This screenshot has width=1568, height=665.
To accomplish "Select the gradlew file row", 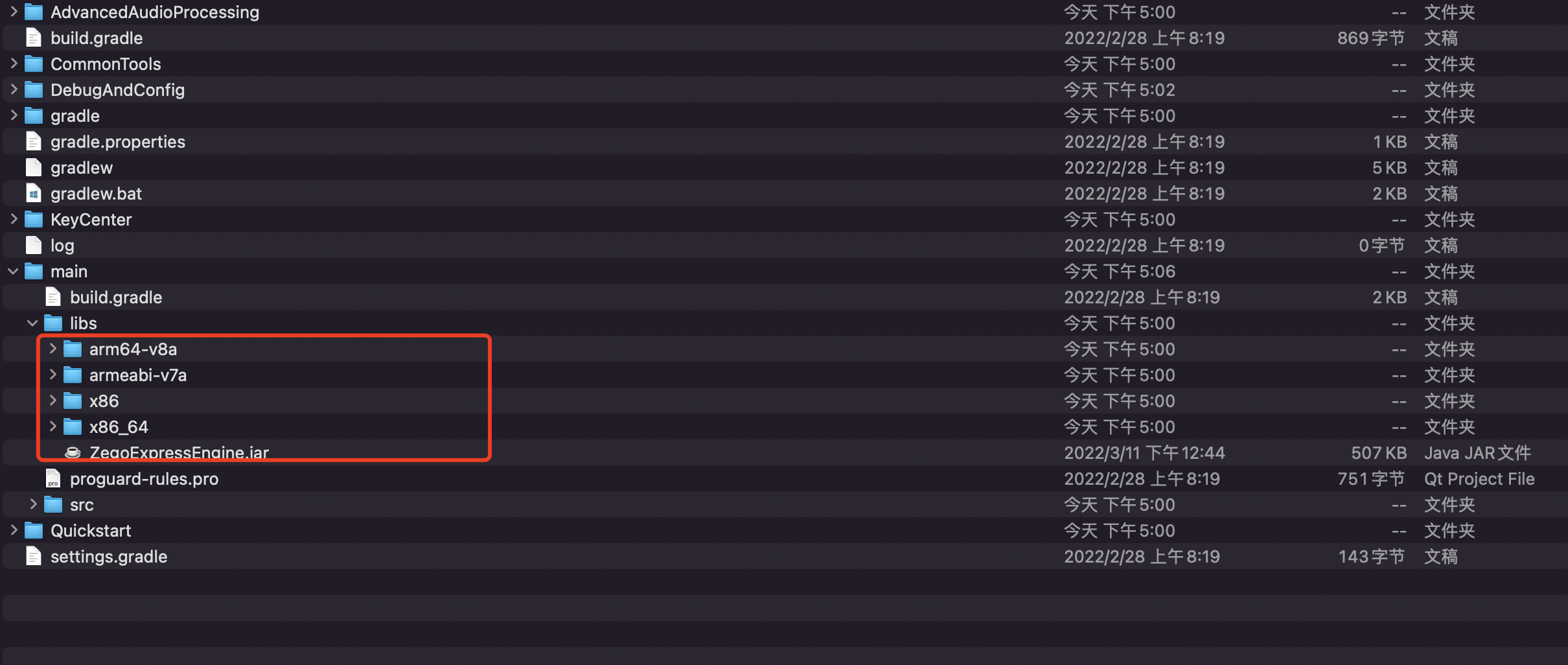I will [x=784, y=167].
